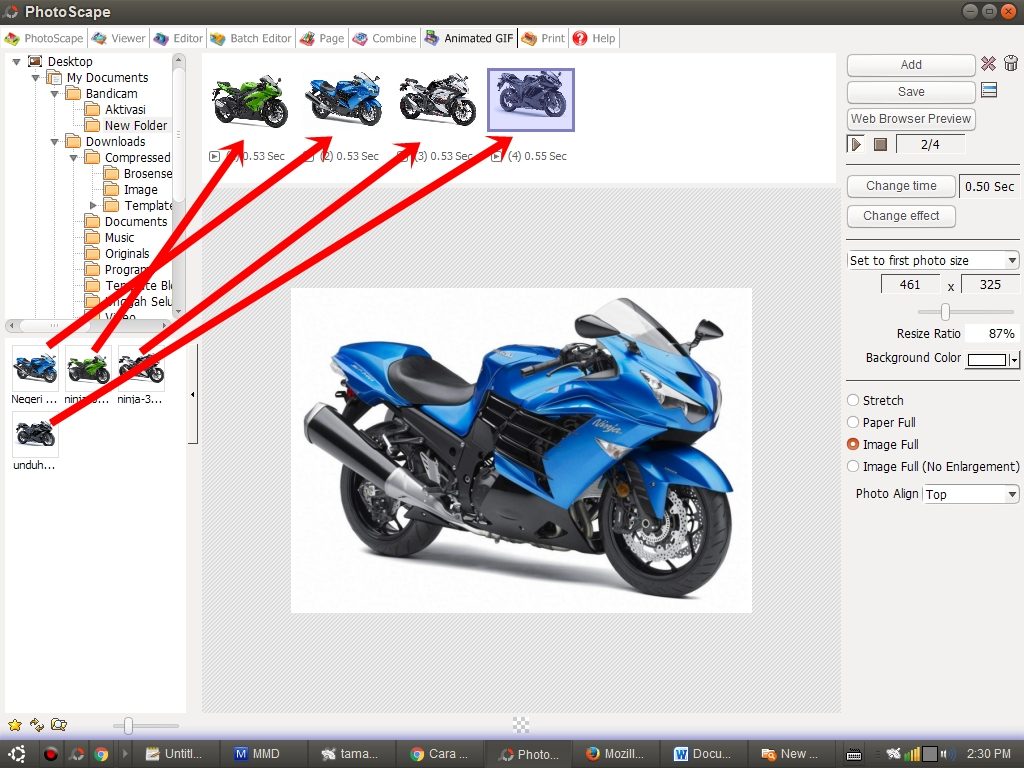Viewport: 1024px width, 768px height.
Task: Clear all frames using the trash bin icon
Action: tap(1010, 63)
